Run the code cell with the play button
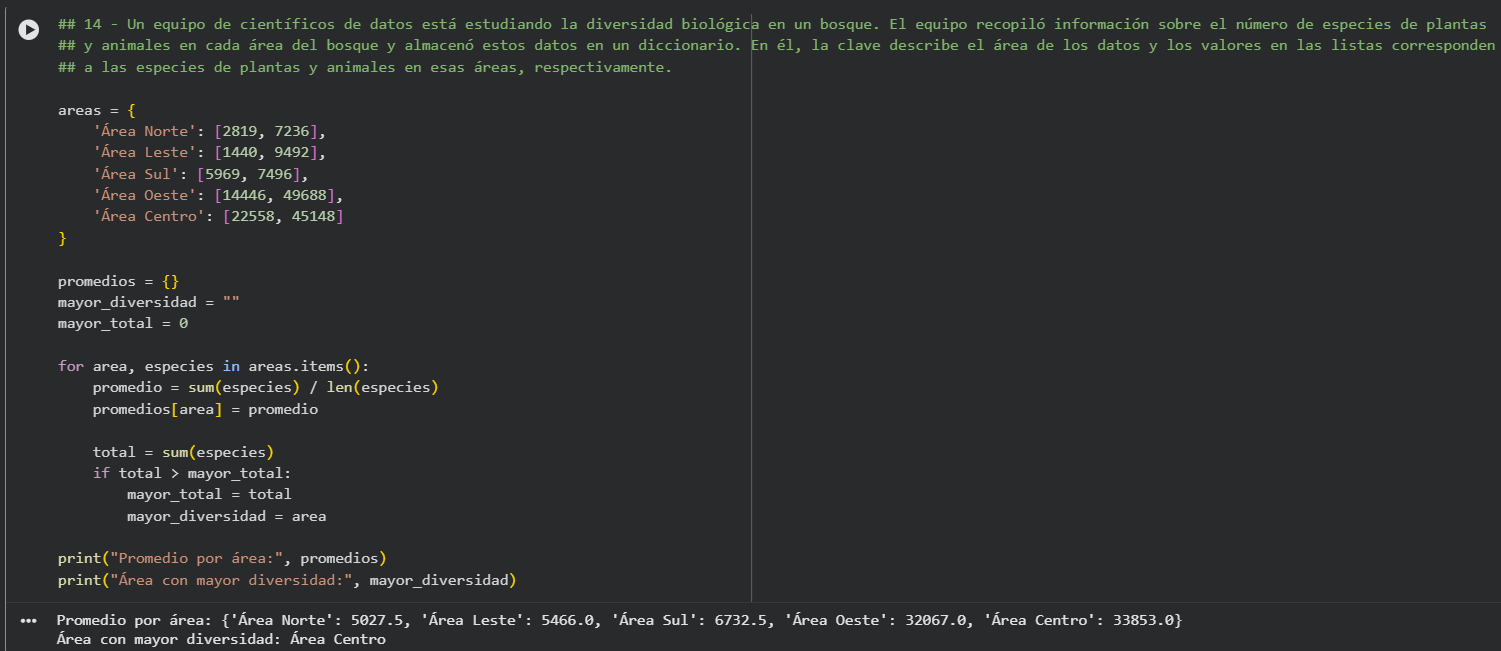This screenshot has height=651, width=1501. click(30, 31)
